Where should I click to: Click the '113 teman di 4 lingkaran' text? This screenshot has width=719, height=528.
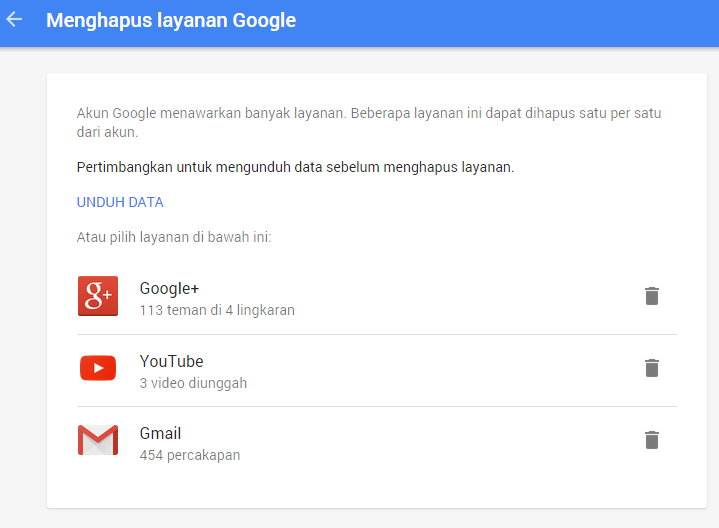(217, 311)
